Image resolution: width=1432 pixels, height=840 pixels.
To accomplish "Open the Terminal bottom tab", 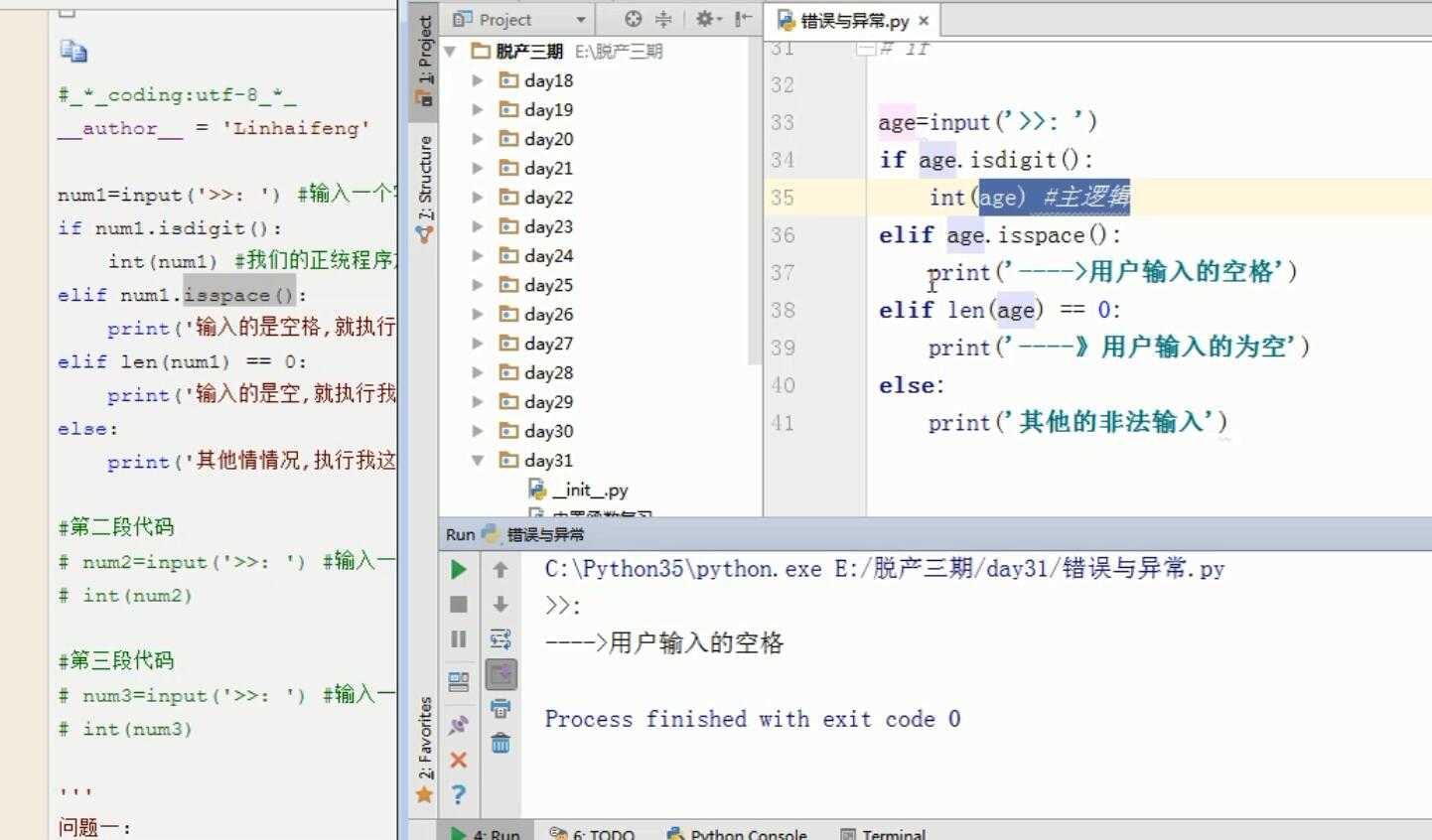I will (x=883, y=833).
